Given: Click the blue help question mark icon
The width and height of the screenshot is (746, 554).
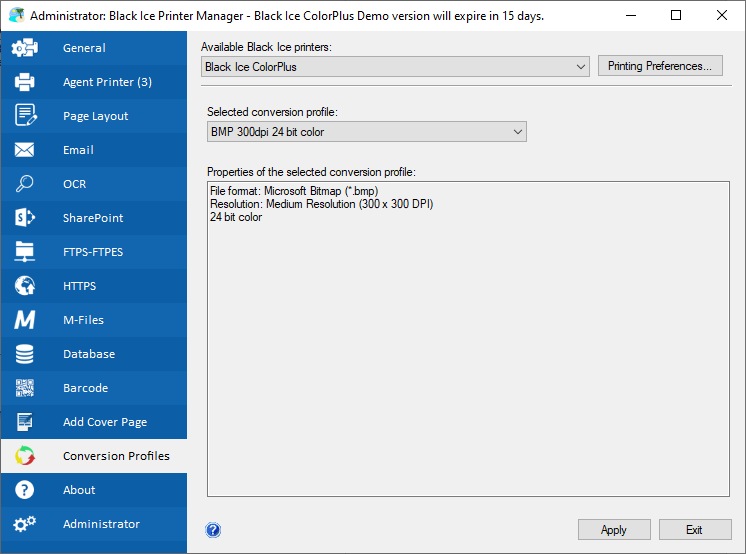Looking at the screenshot, I should 213,530.
